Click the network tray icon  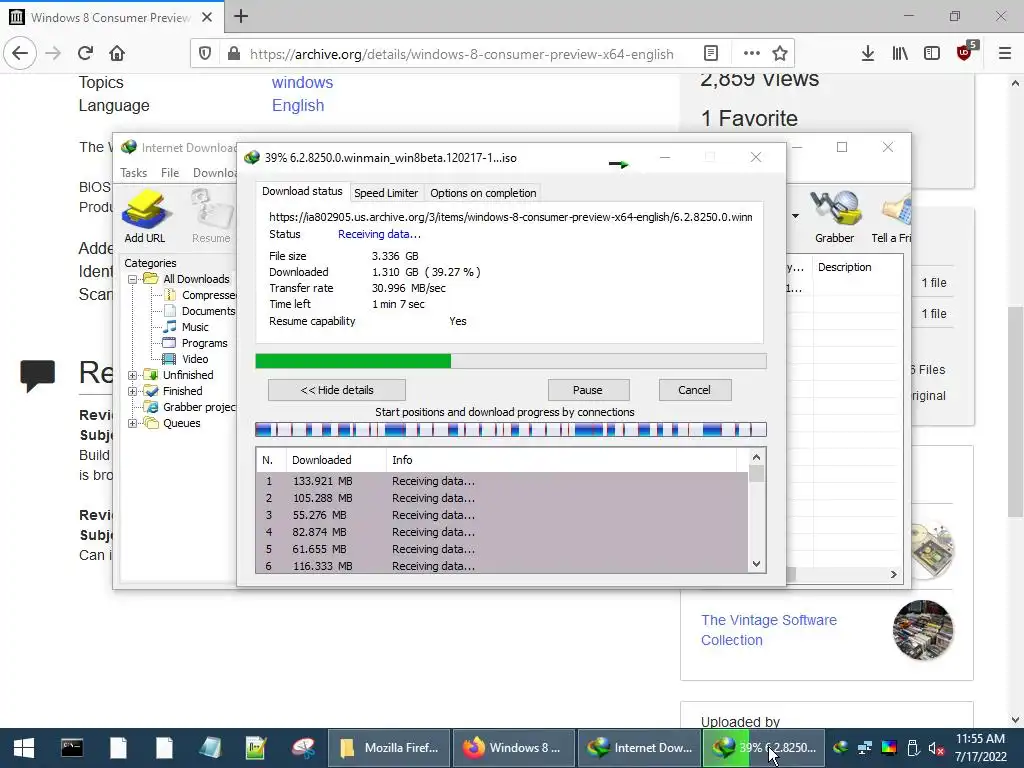(x=865, y=748)
